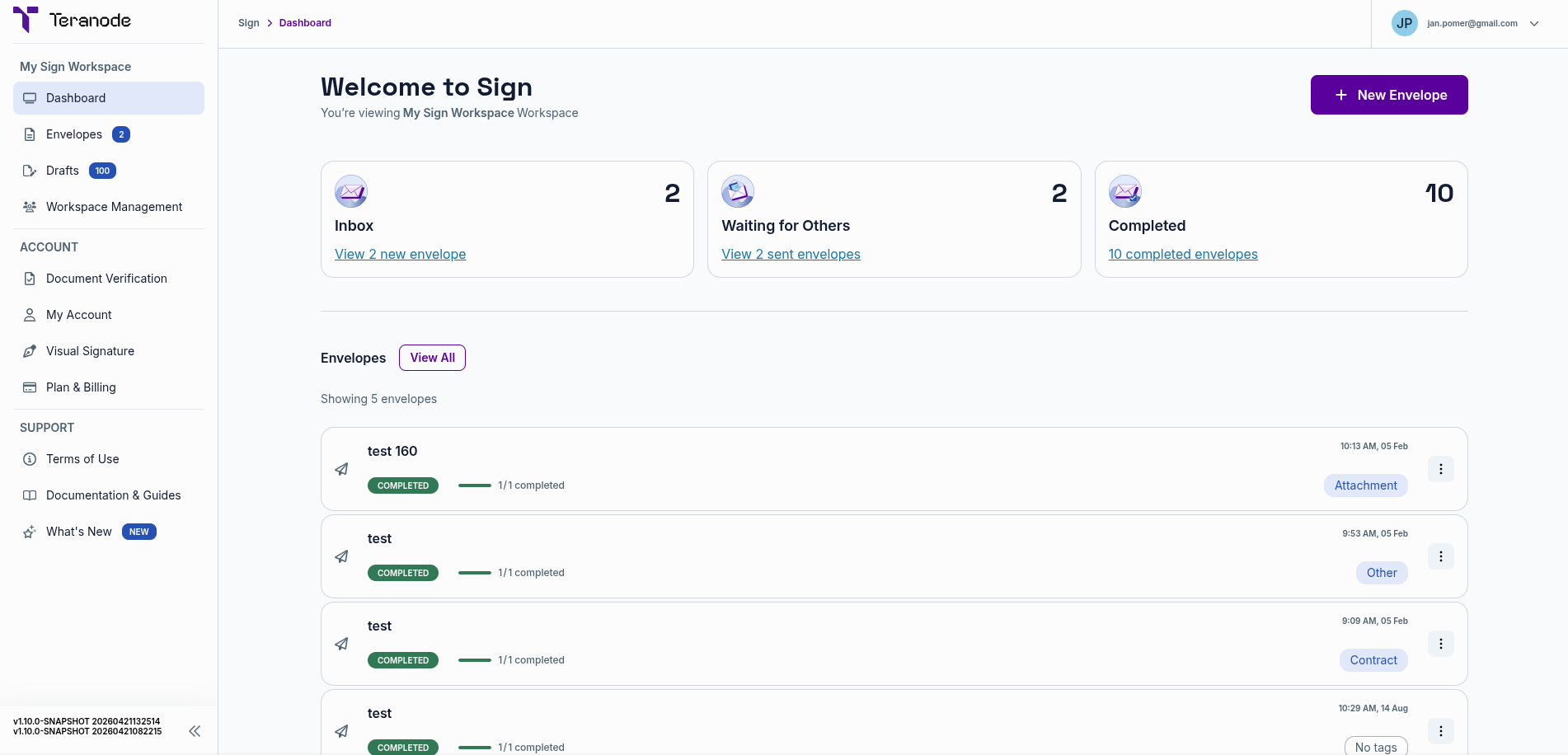Image resolution: width=1568 pixels, height=755 pixels.
Task: Click the Inbox envelope icon
Action: [x=351, y=191]
